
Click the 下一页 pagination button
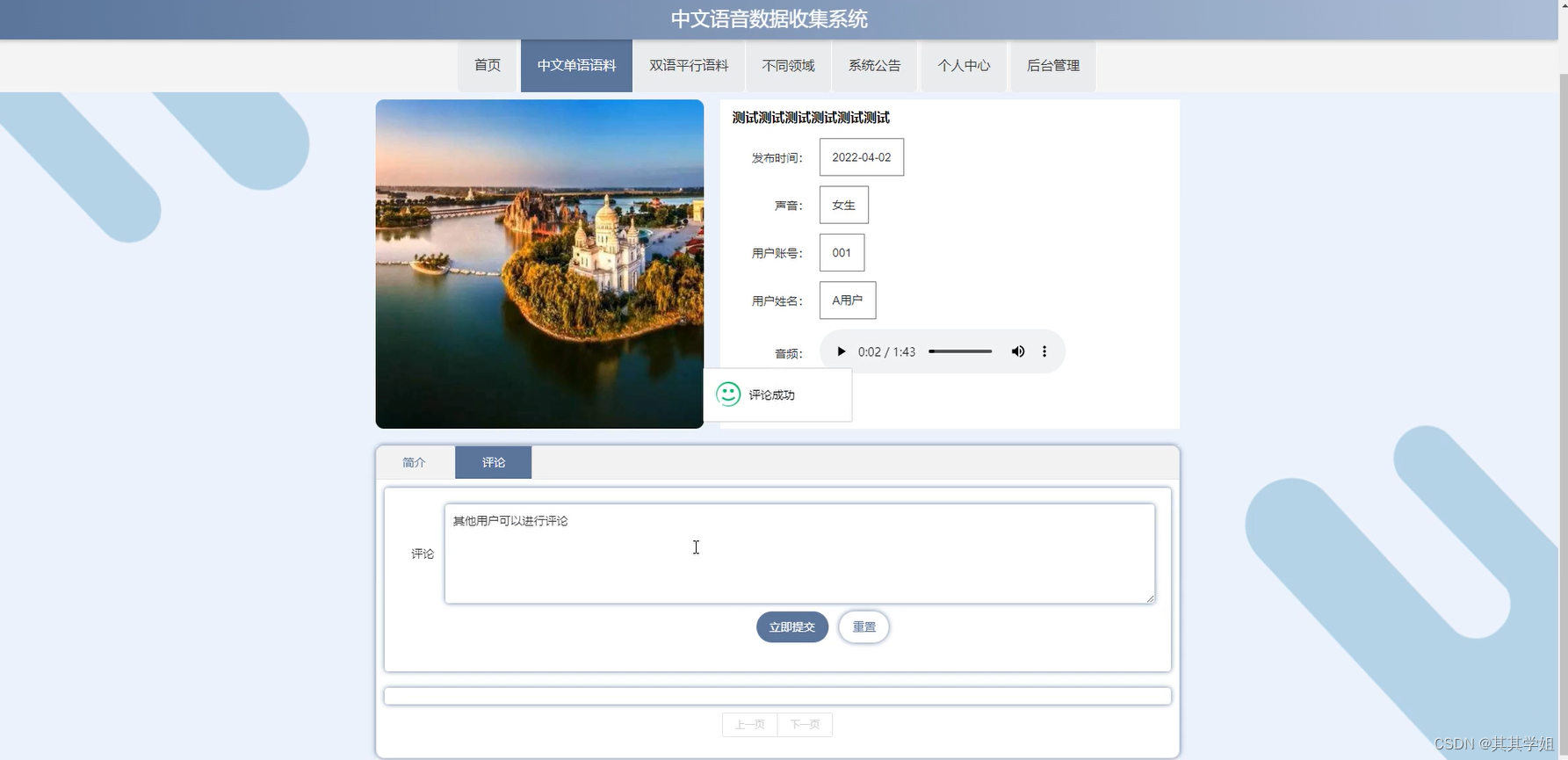tap(805, 725)
